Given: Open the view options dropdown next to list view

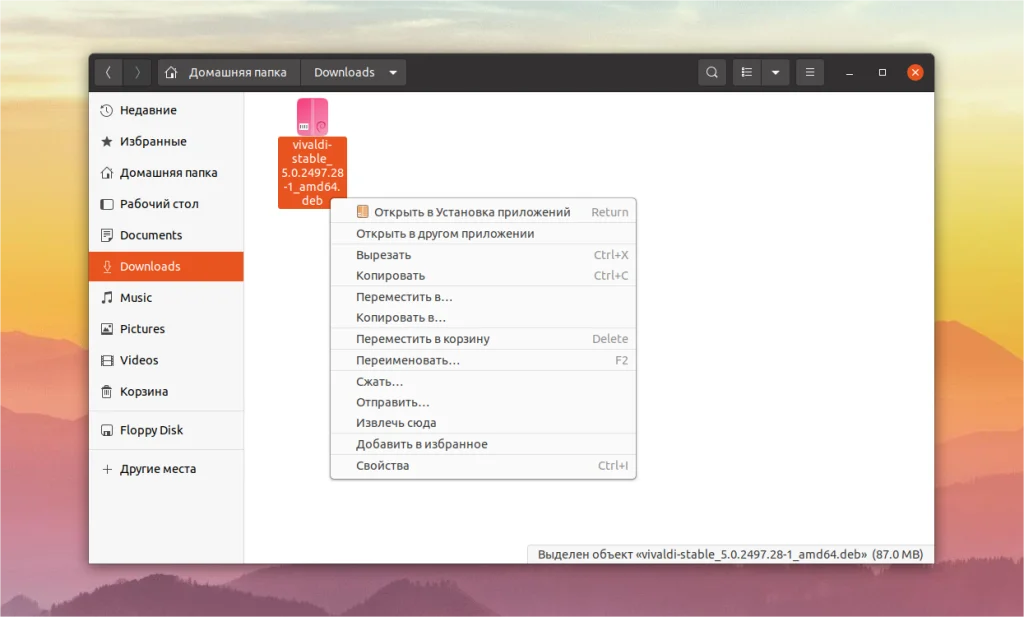Looking at the screenshot, I should click(x=776, y=72).
